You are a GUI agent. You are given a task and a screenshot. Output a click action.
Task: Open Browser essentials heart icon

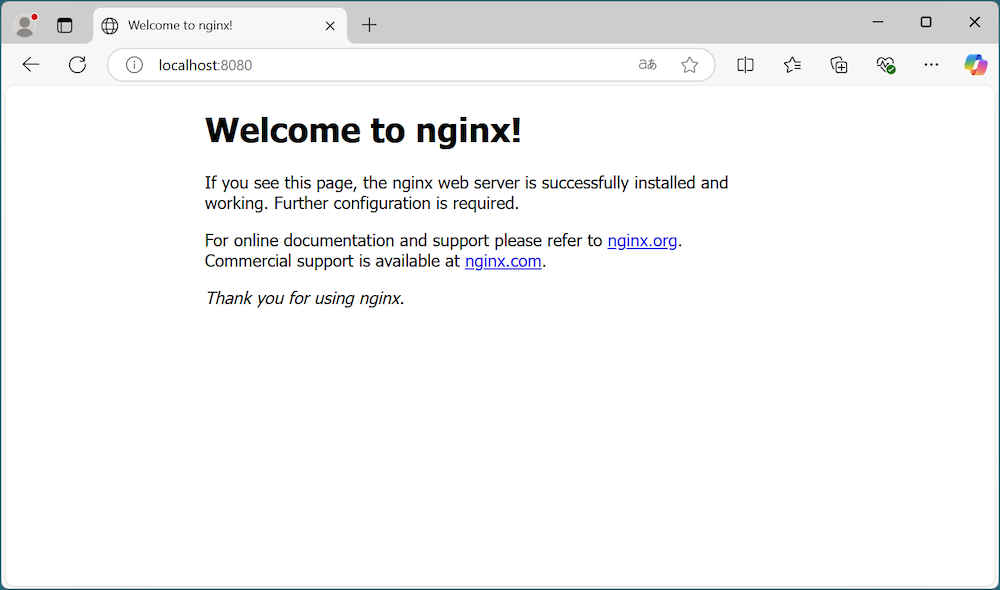click(885, 64)
